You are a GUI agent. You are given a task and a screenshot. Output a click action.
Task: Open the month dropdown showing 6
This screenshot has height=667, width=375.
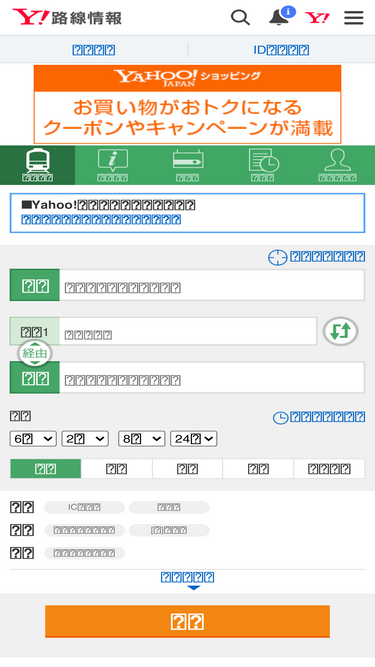(x=33, y=439)
